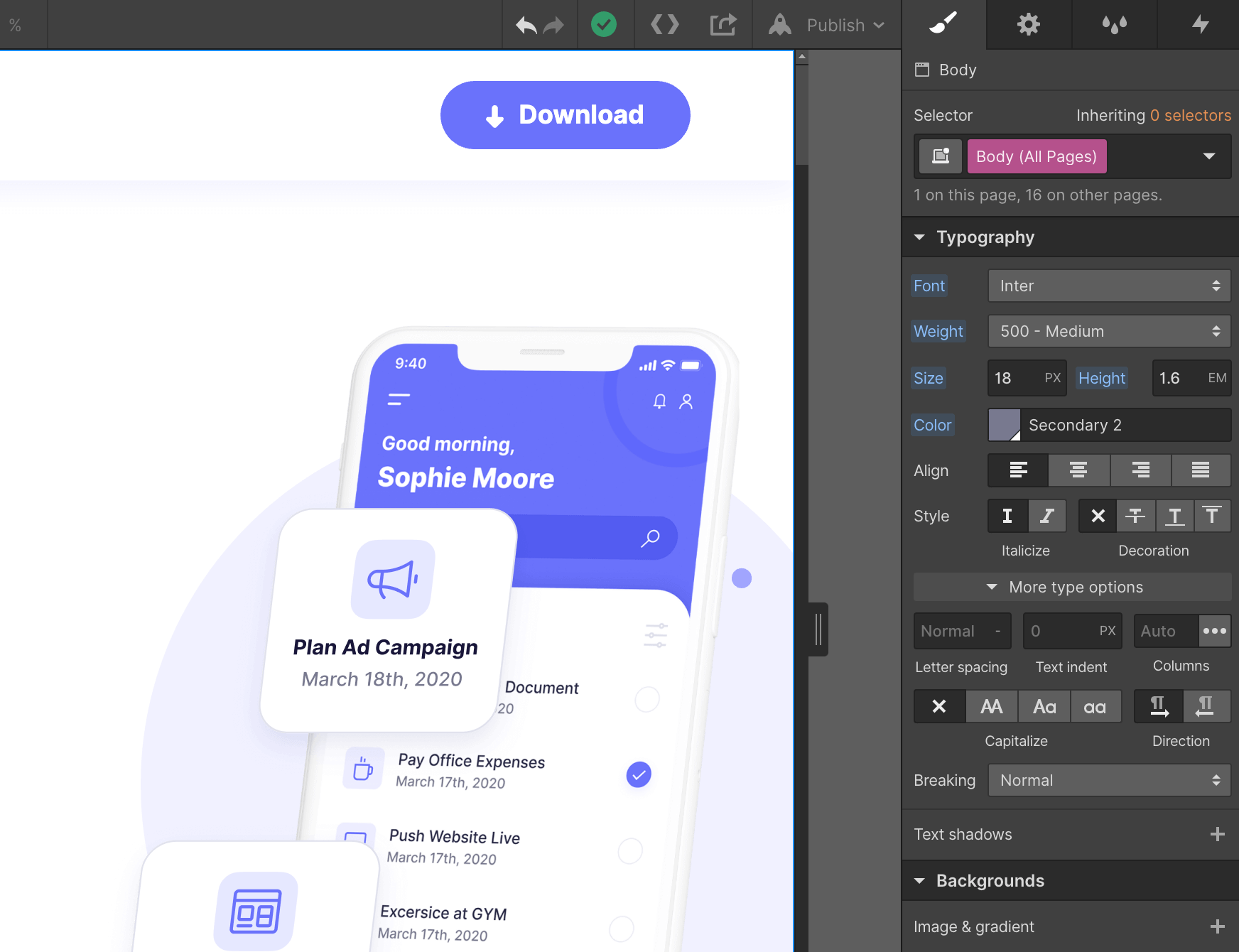Open the Publish menu
This screenshot has height=952, width=1239.
coord(835,24)
